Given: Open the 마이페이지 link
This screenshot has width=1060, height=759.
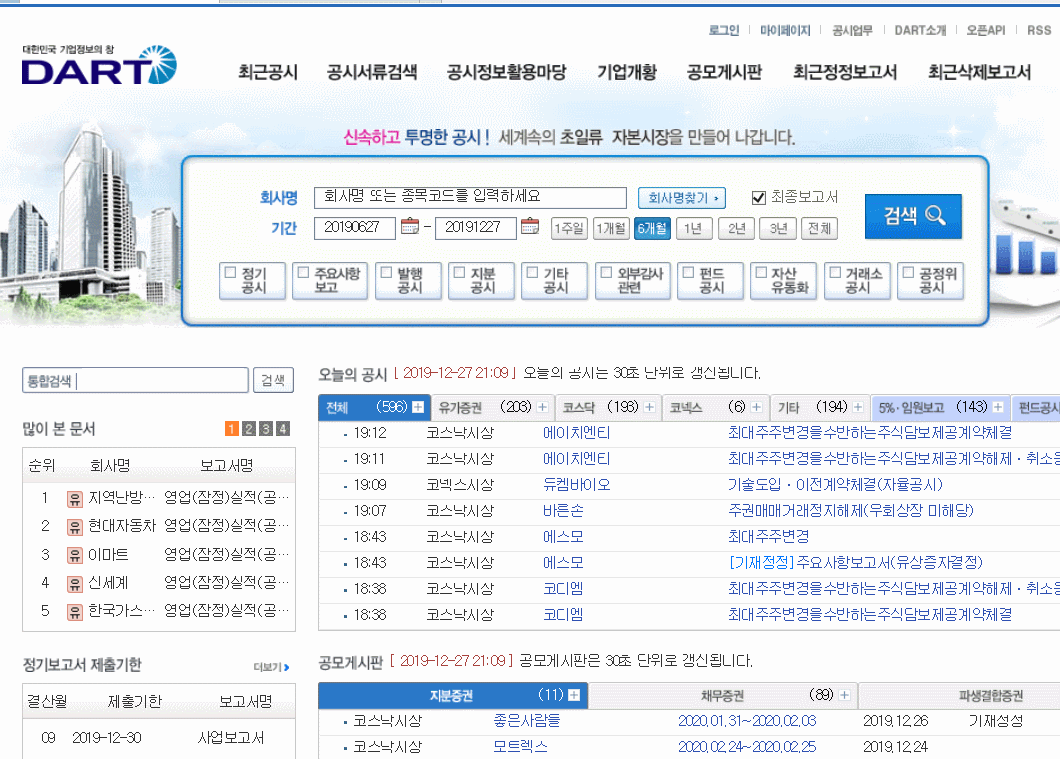Looking at the screenshot, I should coord(785,30).
